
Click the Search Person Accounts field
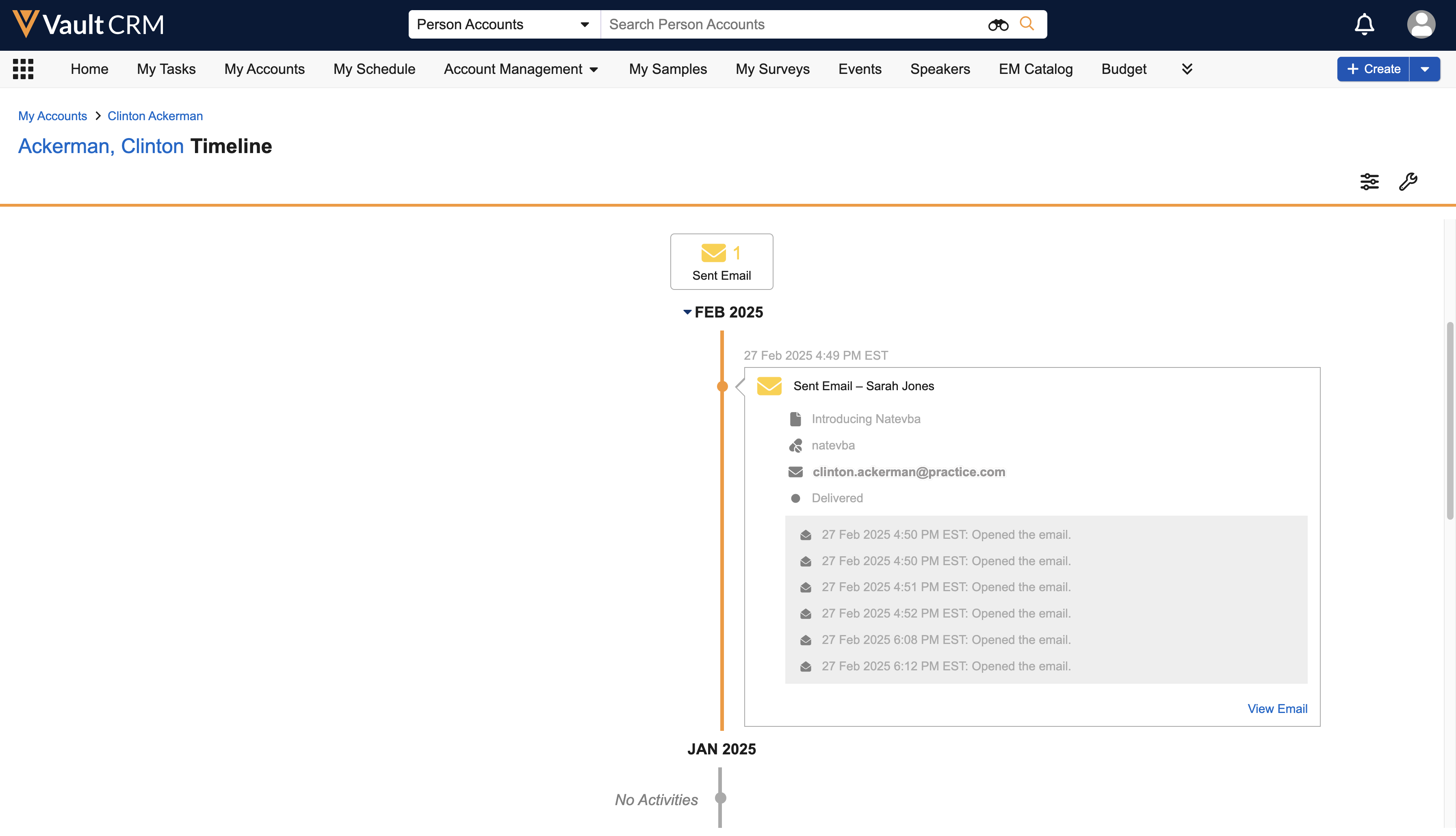tap(793, 25)
